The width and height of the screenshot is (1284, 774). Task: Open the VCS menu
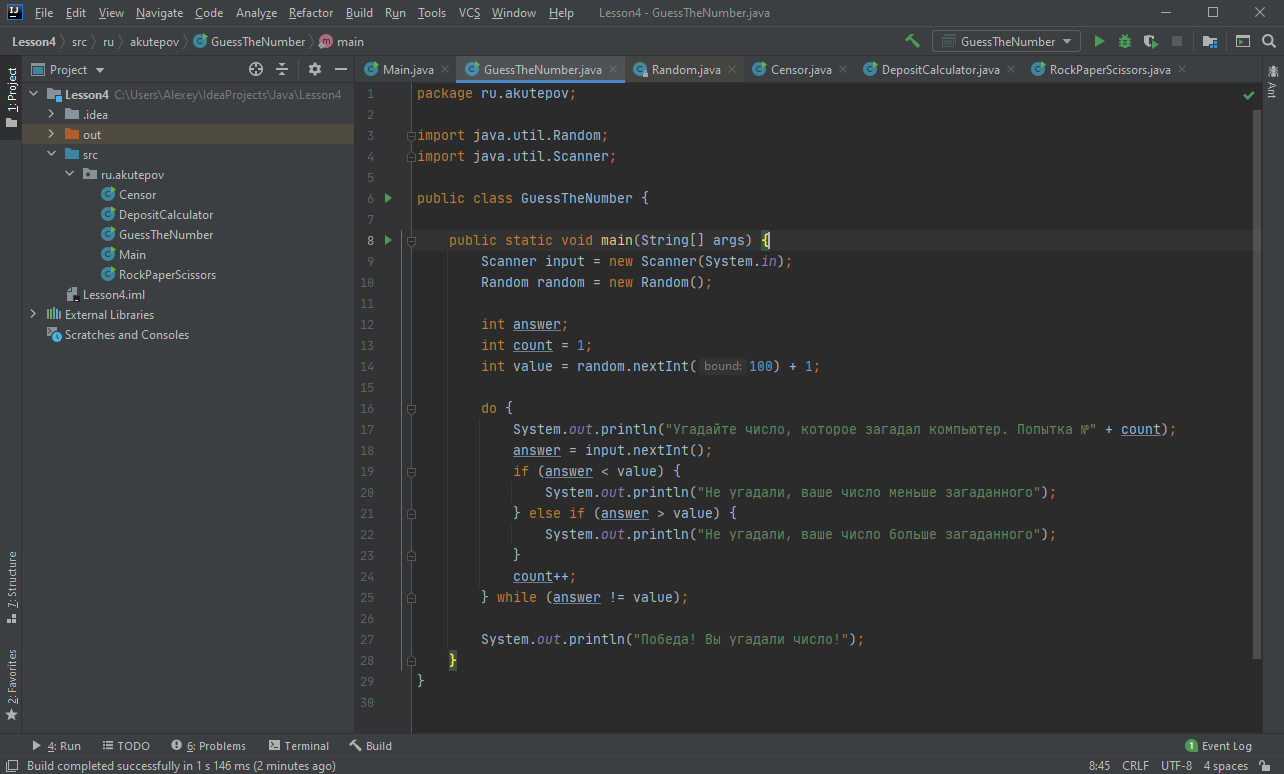(x=470, y=13)
